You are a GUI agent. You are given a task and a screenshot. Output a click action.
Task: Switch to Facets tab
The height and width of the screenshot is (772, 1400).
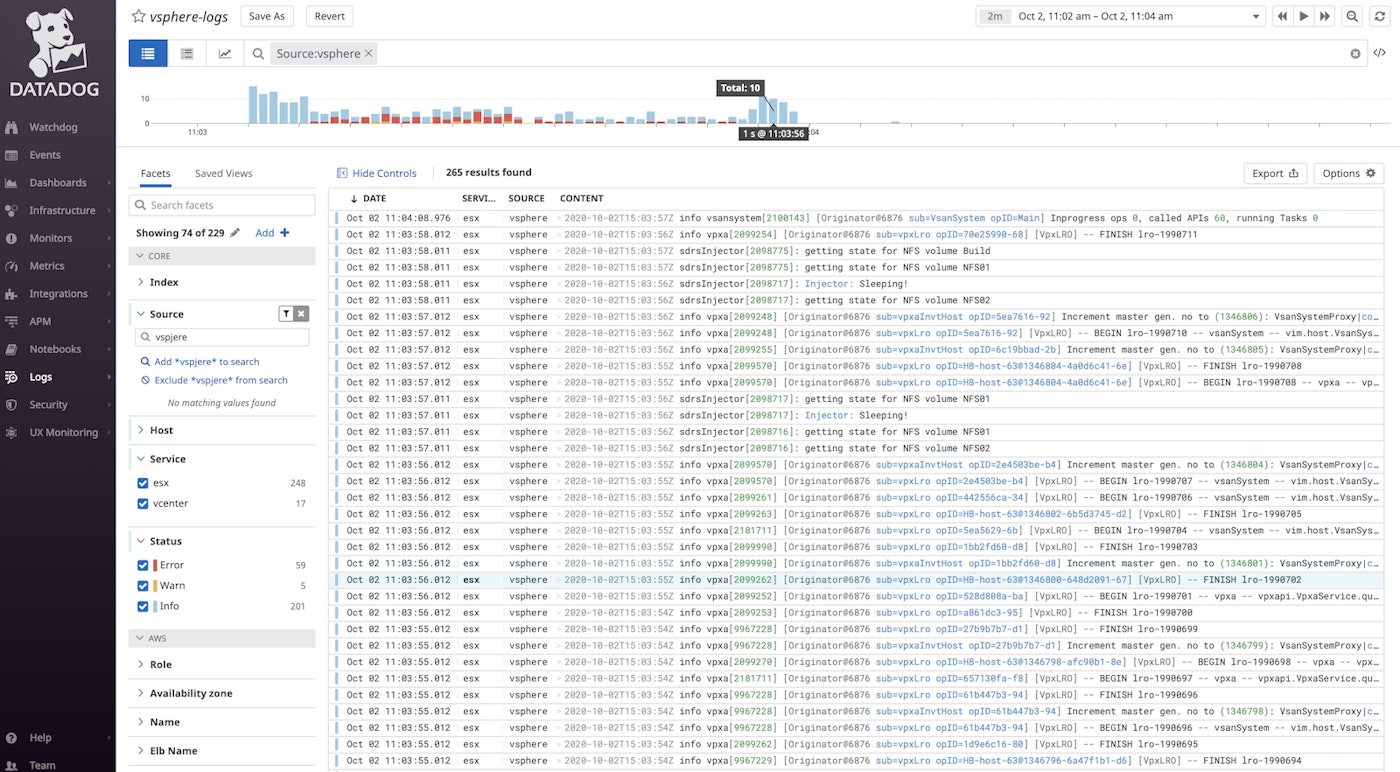[155, 173]
